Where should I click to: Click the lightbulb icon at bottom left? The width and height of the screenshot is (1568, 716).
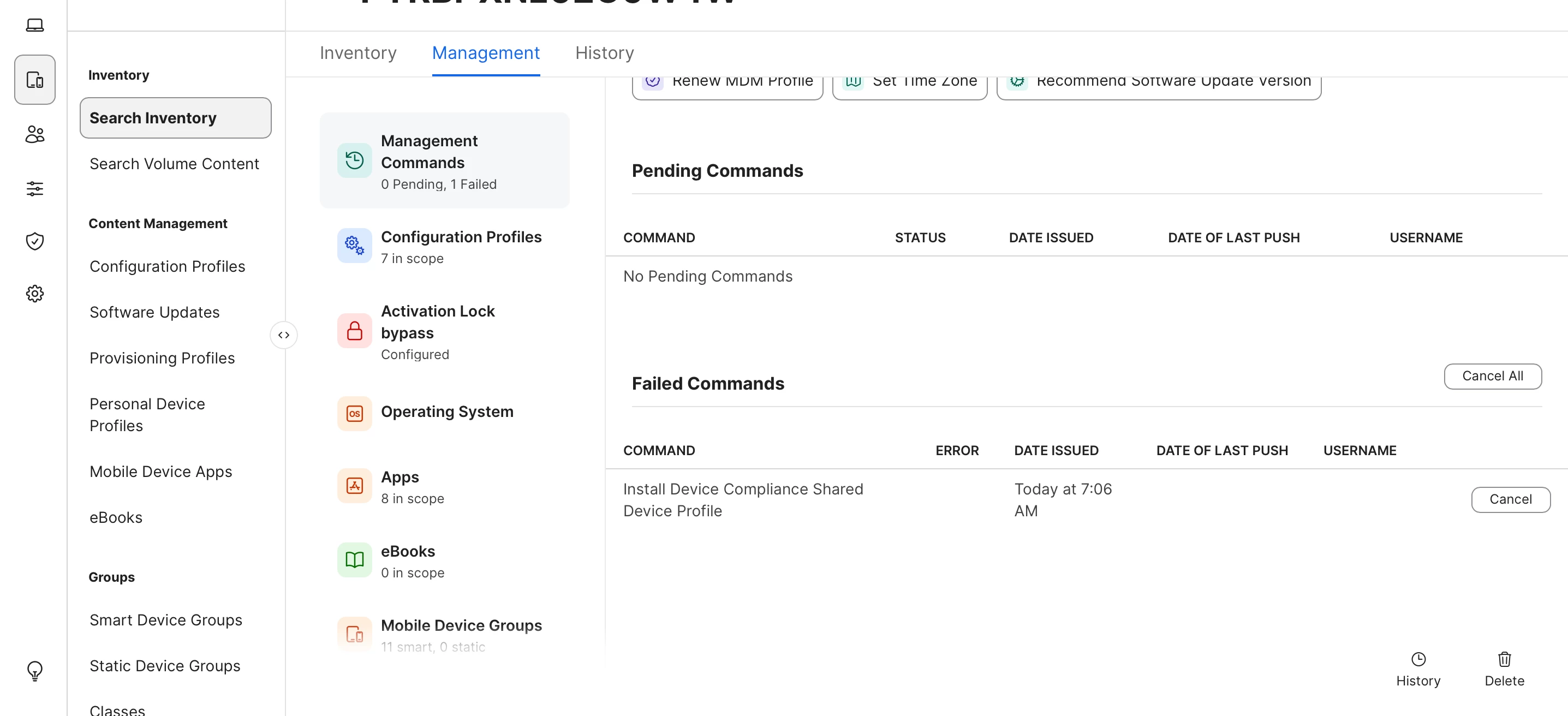pyautogui.click(x=35, y=670)
